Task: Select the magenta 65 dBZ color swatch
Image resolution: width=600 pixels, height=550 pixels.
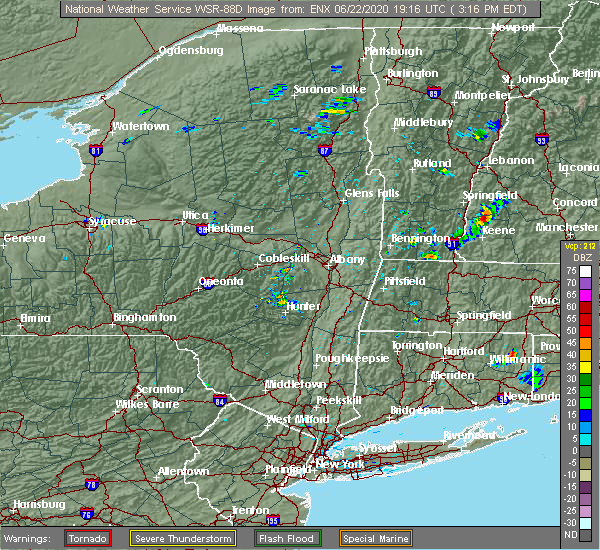Action: pyautogui.click(x=585, y=295)
